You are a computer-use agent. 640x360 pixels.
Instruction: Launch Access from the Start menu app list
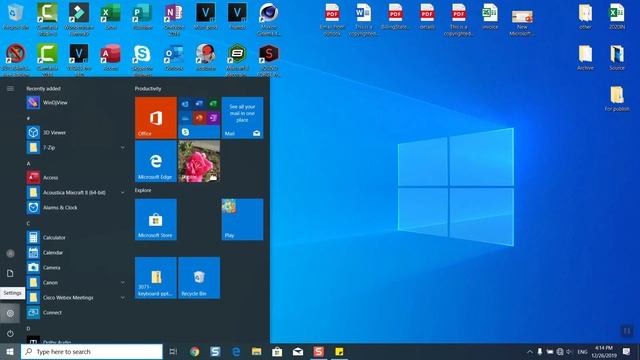[x=76, y=178]
